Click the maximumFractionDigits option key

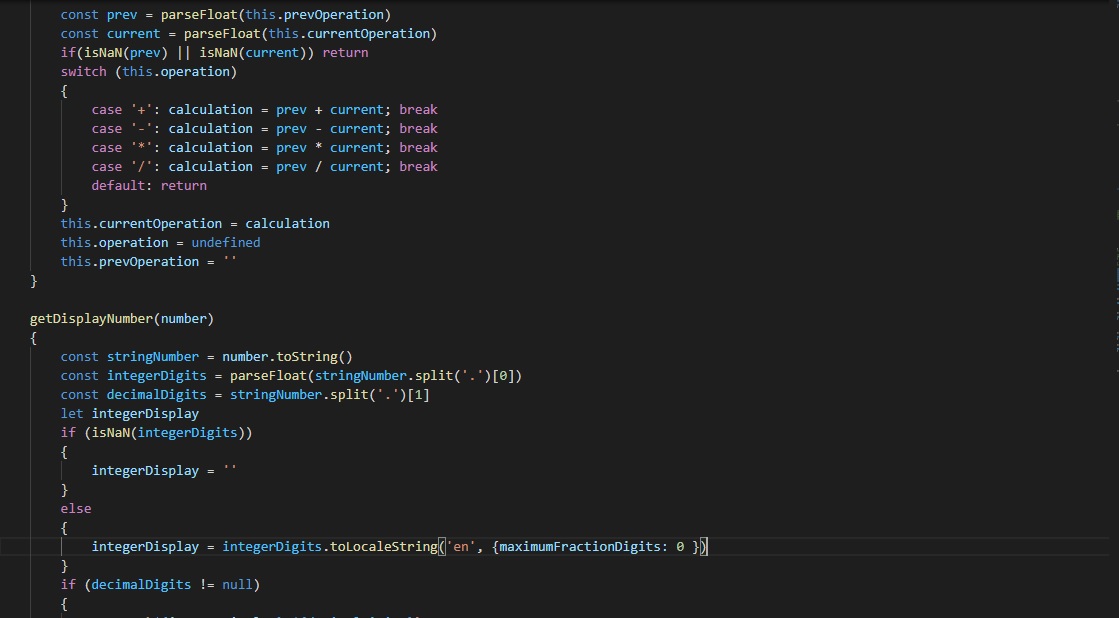point(583,547)
